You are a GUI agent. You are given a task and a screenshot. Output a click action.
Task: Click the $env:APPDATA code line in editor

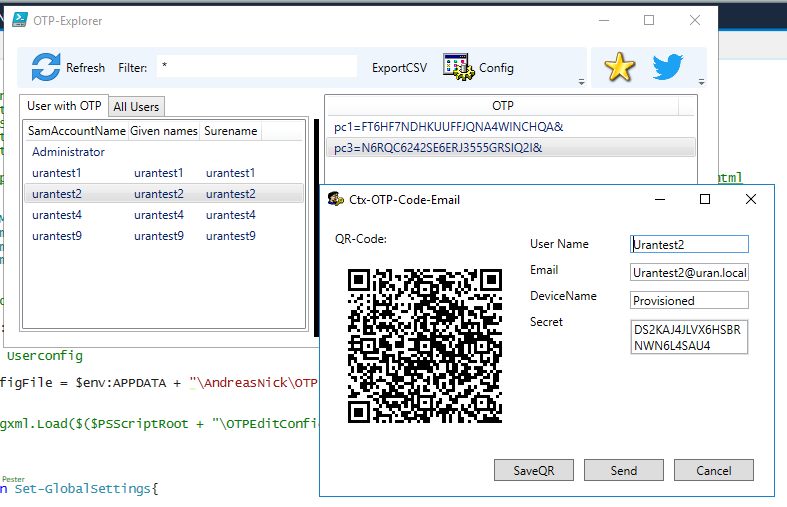(159, 383)
